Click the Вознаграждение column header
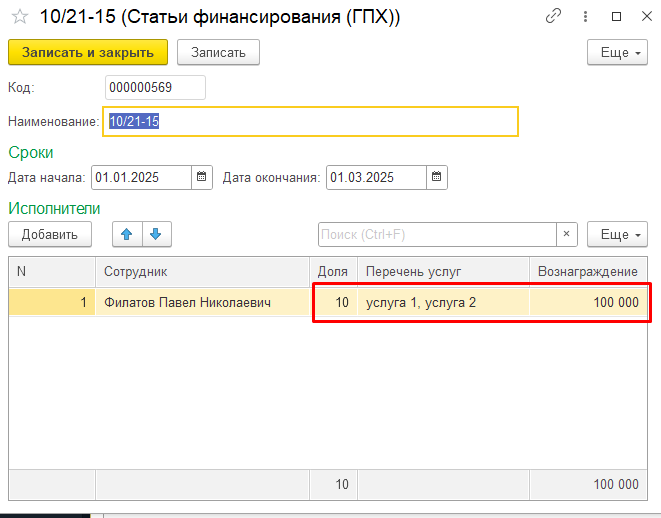The height and width of the screenshot is (518, 661). click(x=588, y=271)
